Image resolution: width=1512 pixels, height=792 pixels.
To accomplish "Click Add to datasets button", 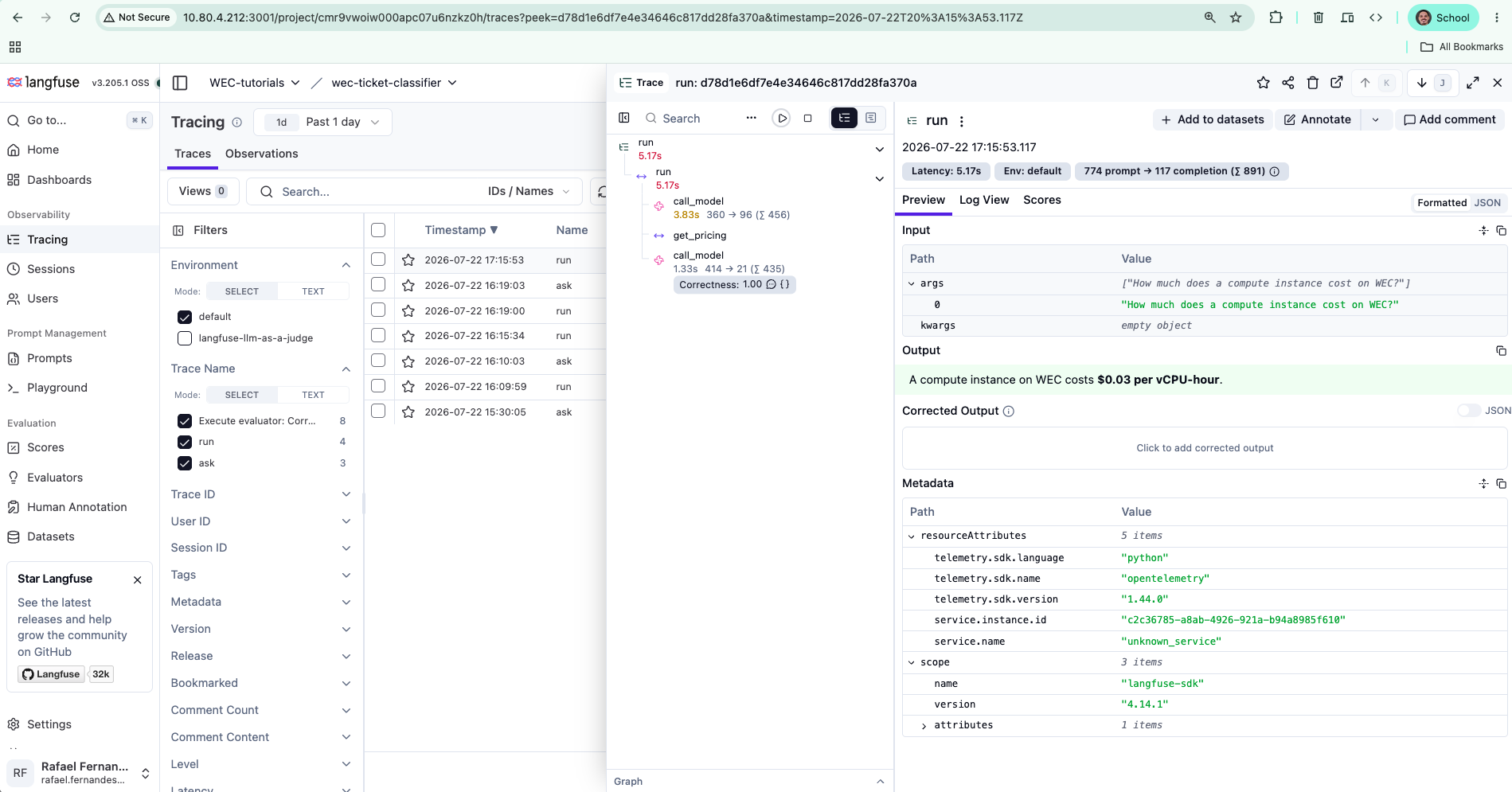I will [1213, 119].
